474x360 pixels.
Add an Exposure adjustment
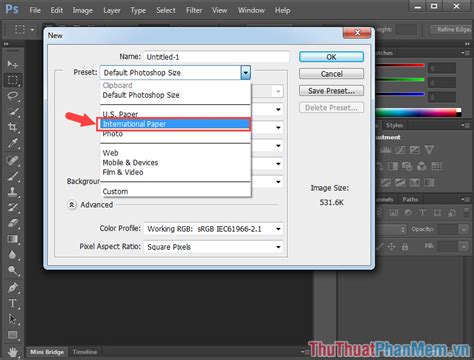pyautogui.click(x=415, y=150)
